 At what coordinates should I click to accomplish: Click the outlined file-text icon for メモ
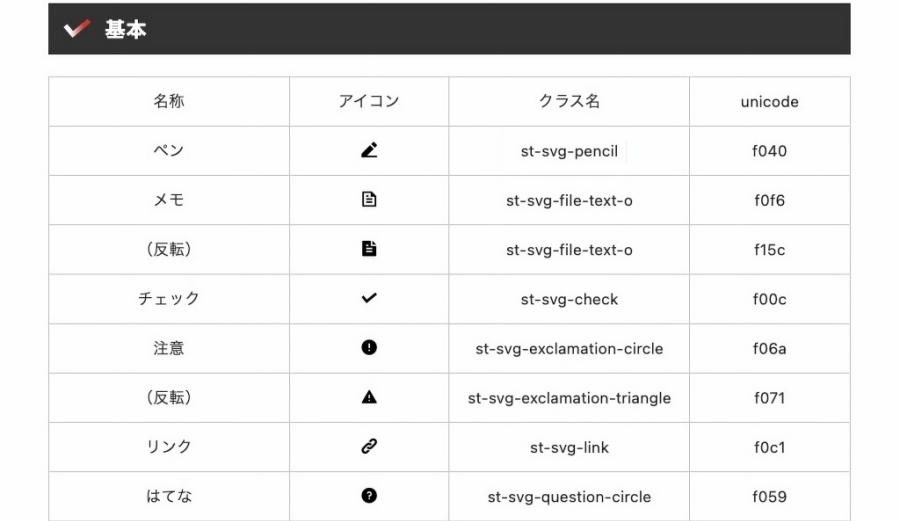tap(369, 200)
